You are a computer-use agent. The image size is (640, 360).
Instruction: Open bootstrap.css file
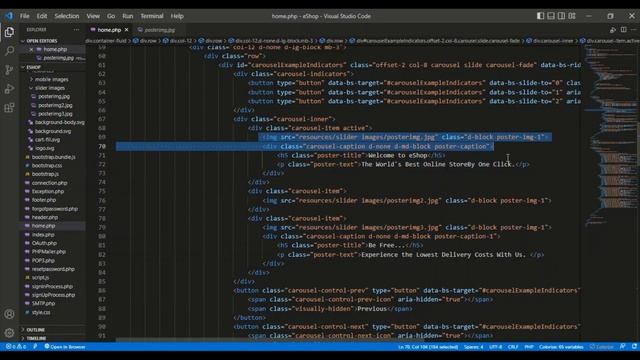[47, 165]
